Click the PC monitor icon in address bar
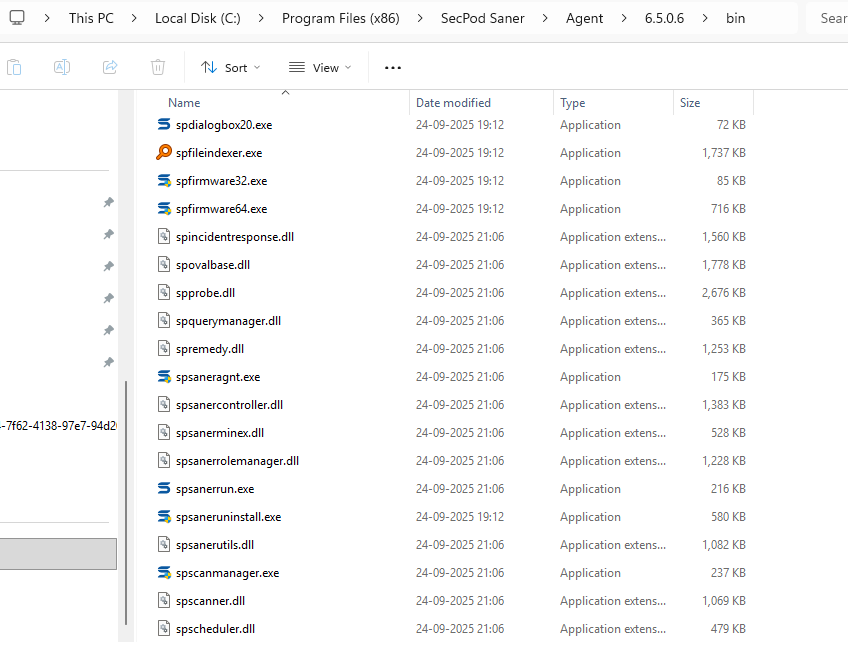The height and width of the screenshot is (661, 848). [x=17, y=18]
